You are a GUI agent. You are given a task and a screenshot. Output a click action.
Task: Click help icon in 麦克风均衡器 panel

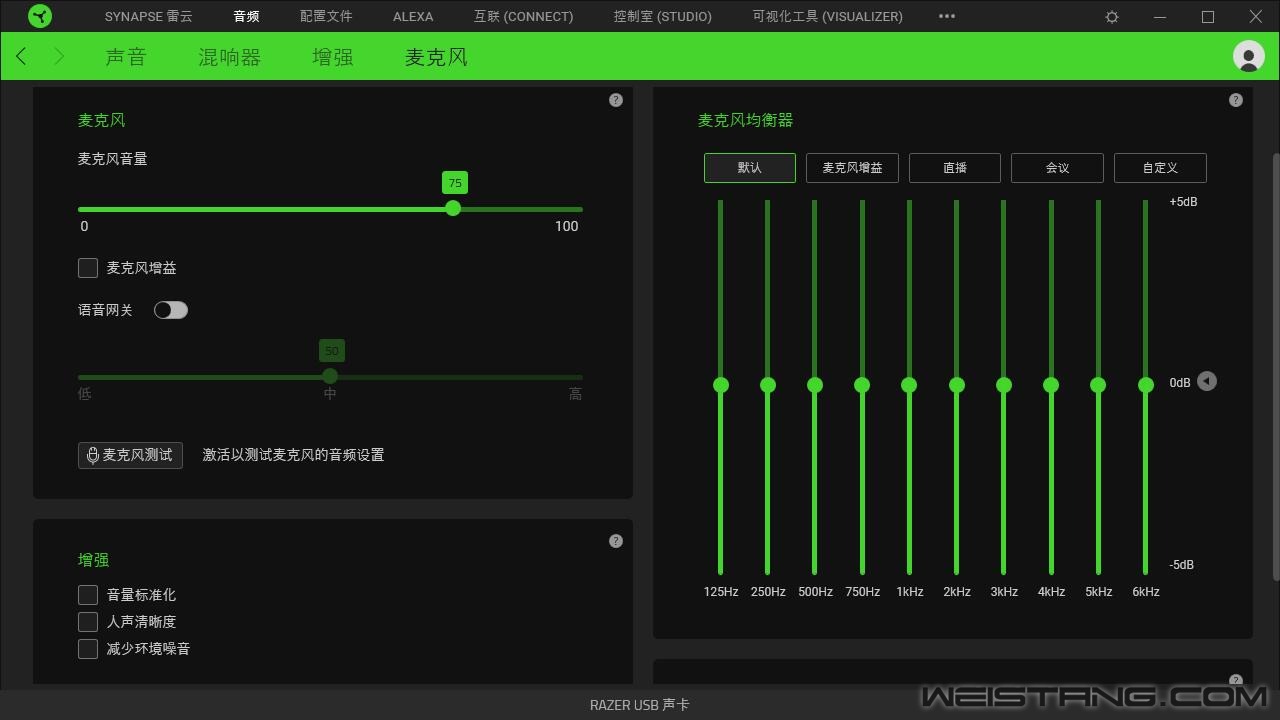point(1236,100)
